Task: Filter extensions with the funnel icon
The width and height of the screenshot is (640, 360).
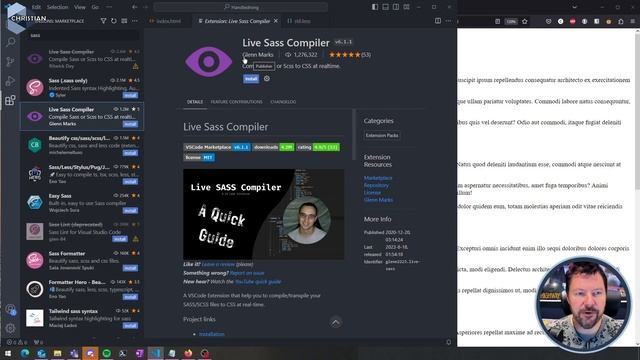Action: (103, 21)
